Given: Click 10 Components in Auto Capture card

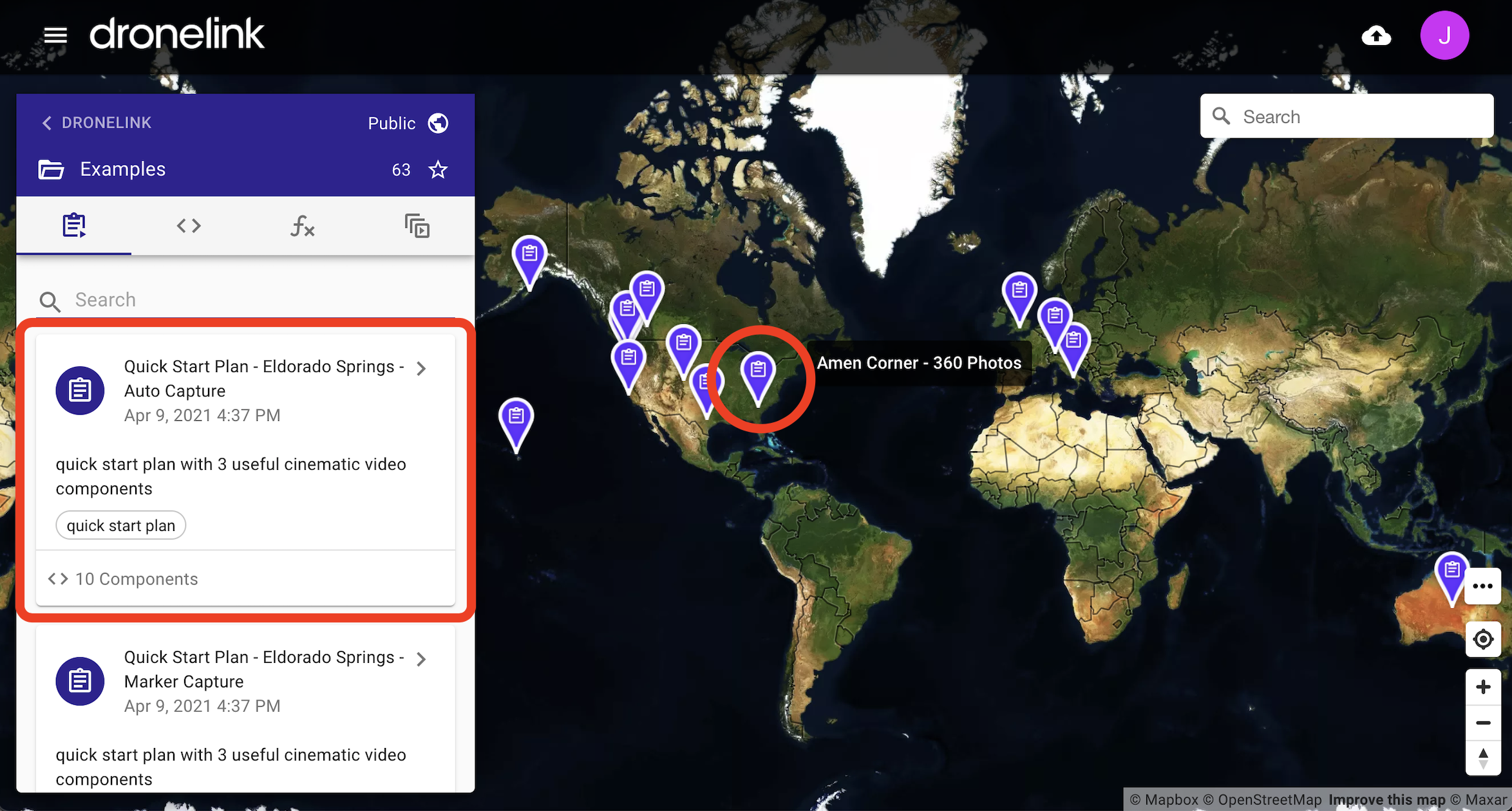Looking at the screenshot, I should pos(123,579).
